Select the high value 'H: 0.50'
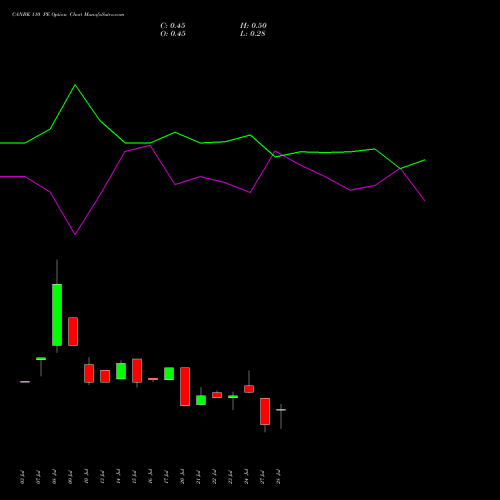The image size is (500, 500). point(253,26)
